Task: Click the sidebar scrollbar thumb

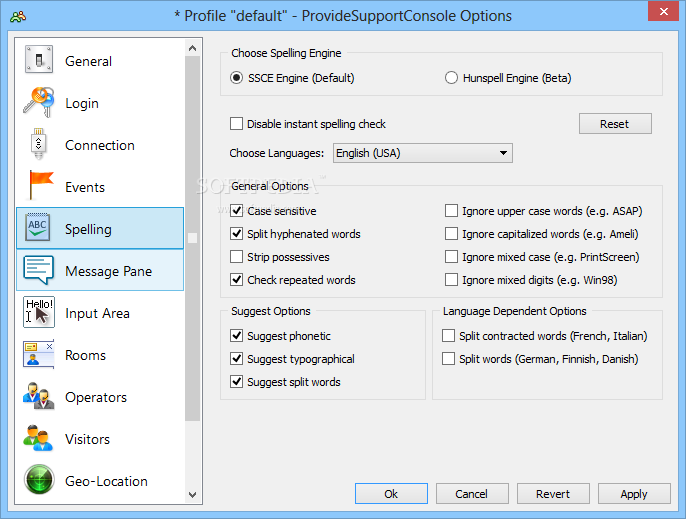Action: click(x=192, y=238)
